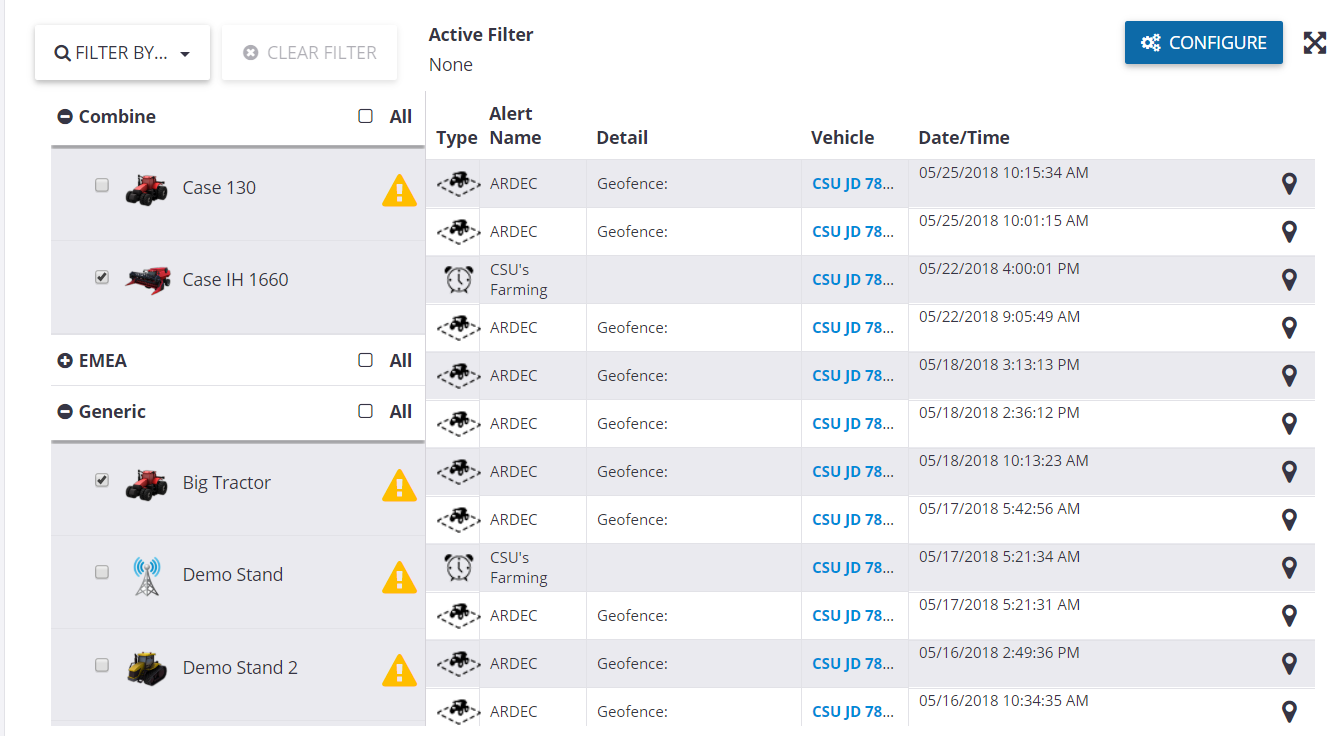Check All for Combine group
This screenshot has height=736, width=1337.
(x=365, y=116)
